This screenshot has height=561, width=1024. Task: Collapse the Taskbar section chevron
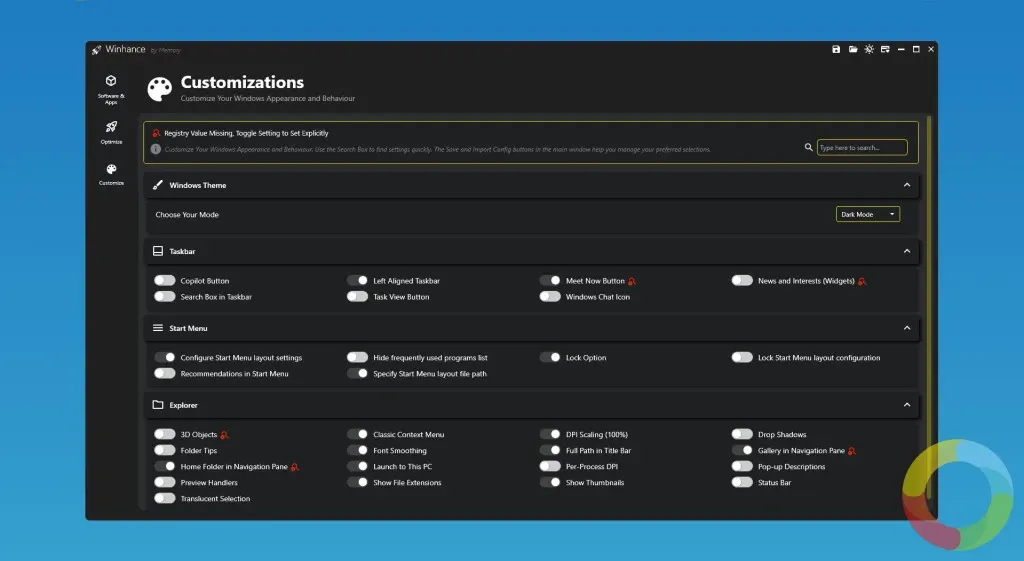(x=906, y=251)
